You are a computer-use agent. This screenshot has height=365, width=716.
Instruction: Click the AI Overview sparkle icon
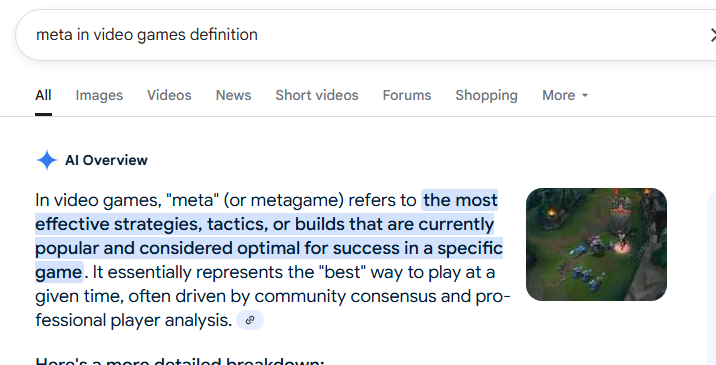[47, 160]
